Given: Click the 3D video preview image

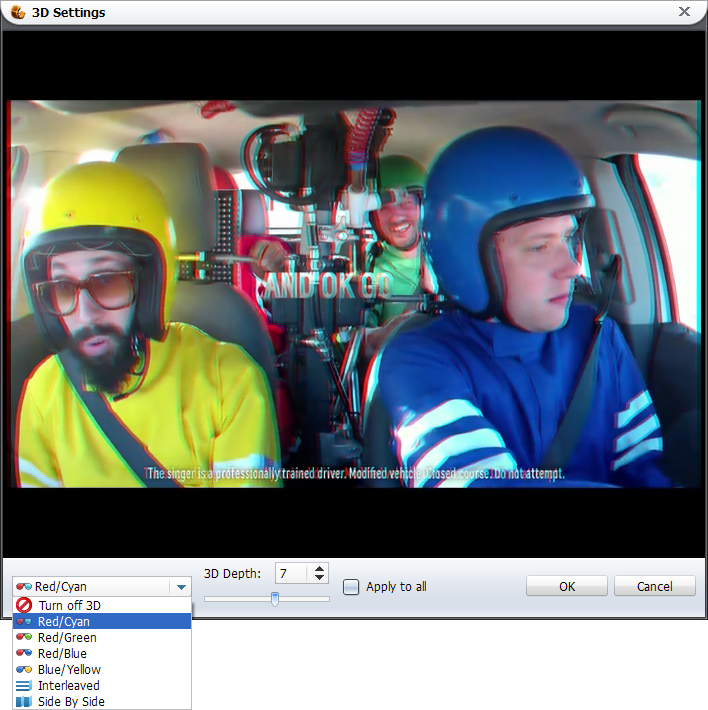Looking at the screenshot, I should point(354,294).
